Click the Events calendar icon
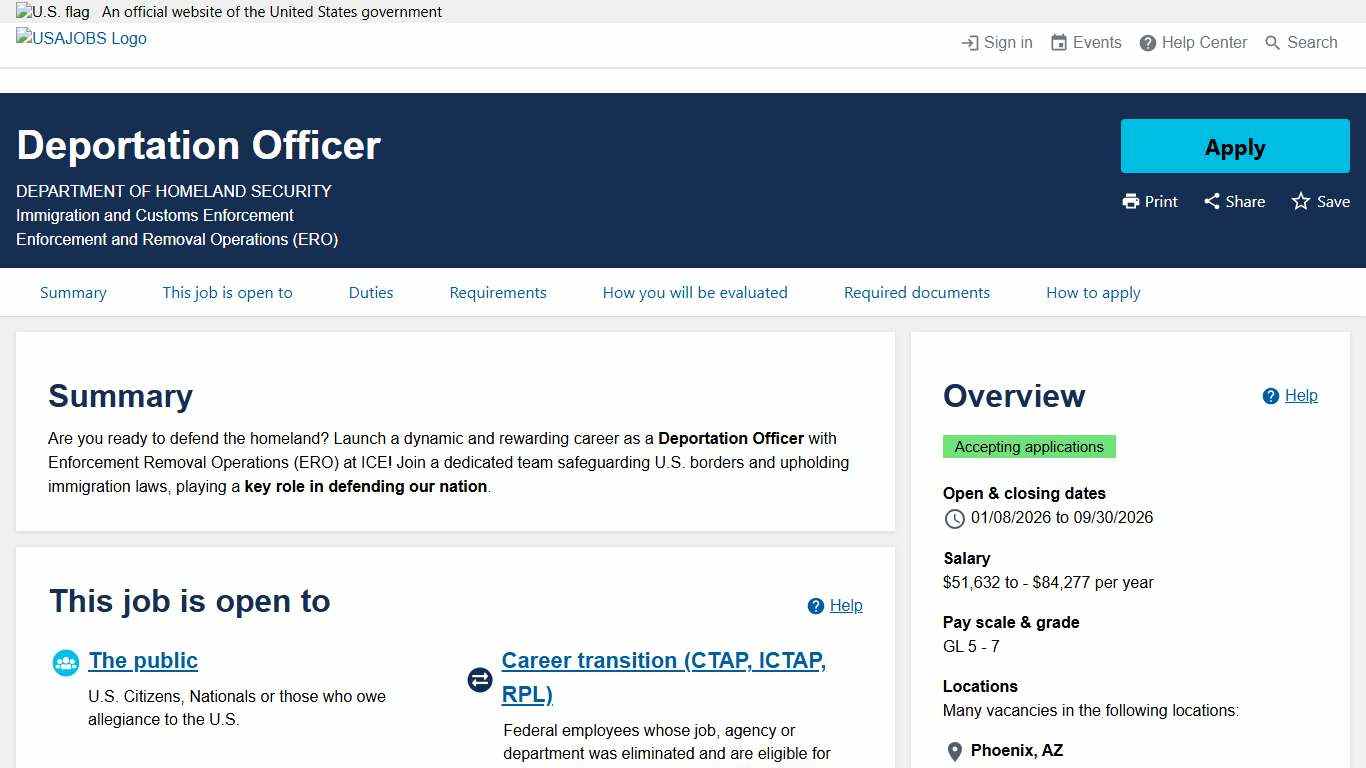The image size is (1366, 768). tap(1057, 42)
